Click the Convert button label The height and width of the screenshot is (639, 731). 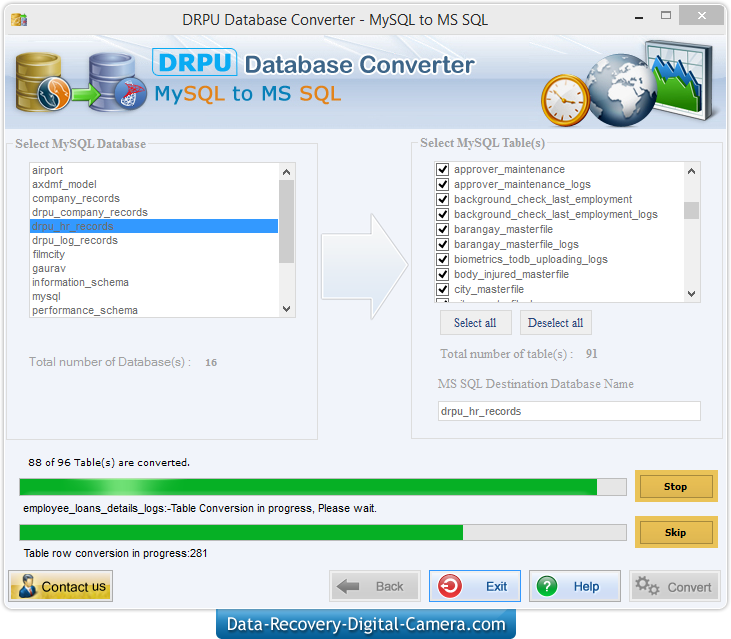point(689,587)
